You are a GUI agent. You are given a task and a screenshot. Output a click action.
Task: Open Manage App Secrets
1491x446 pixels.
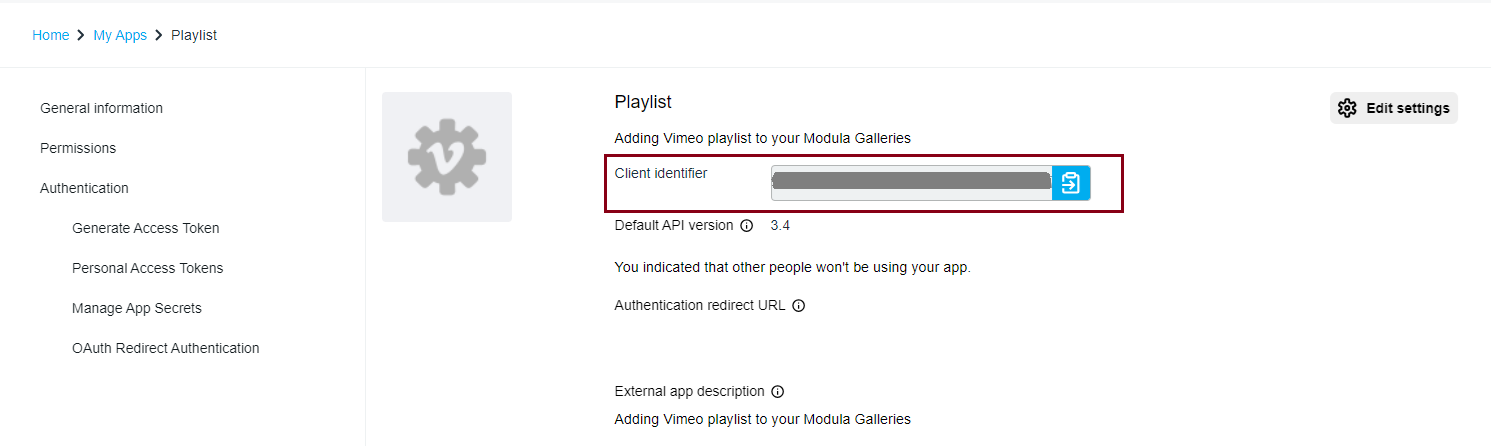(136, 308)
